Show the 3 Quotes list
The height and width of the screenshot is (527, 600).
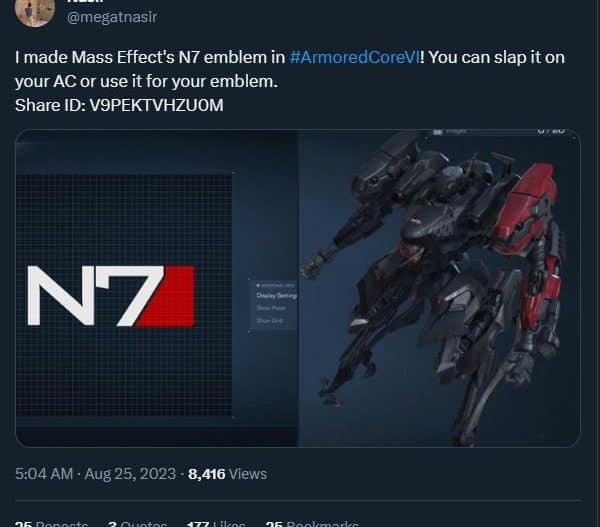pyautogui.click(x=137, y=524)
